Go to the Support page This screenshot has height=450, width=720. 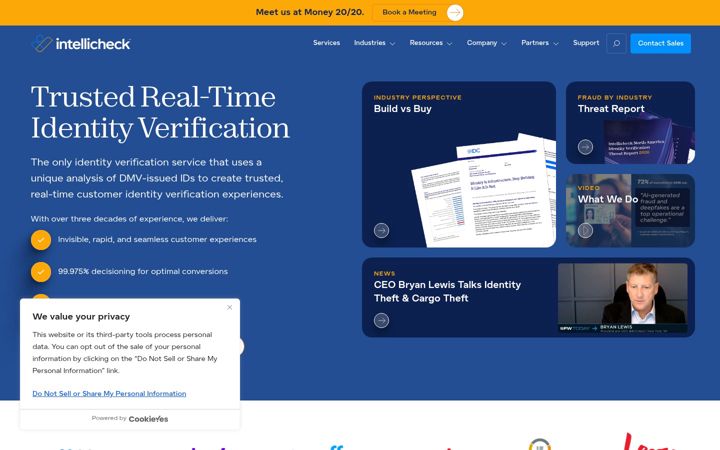tap(586, 43)
